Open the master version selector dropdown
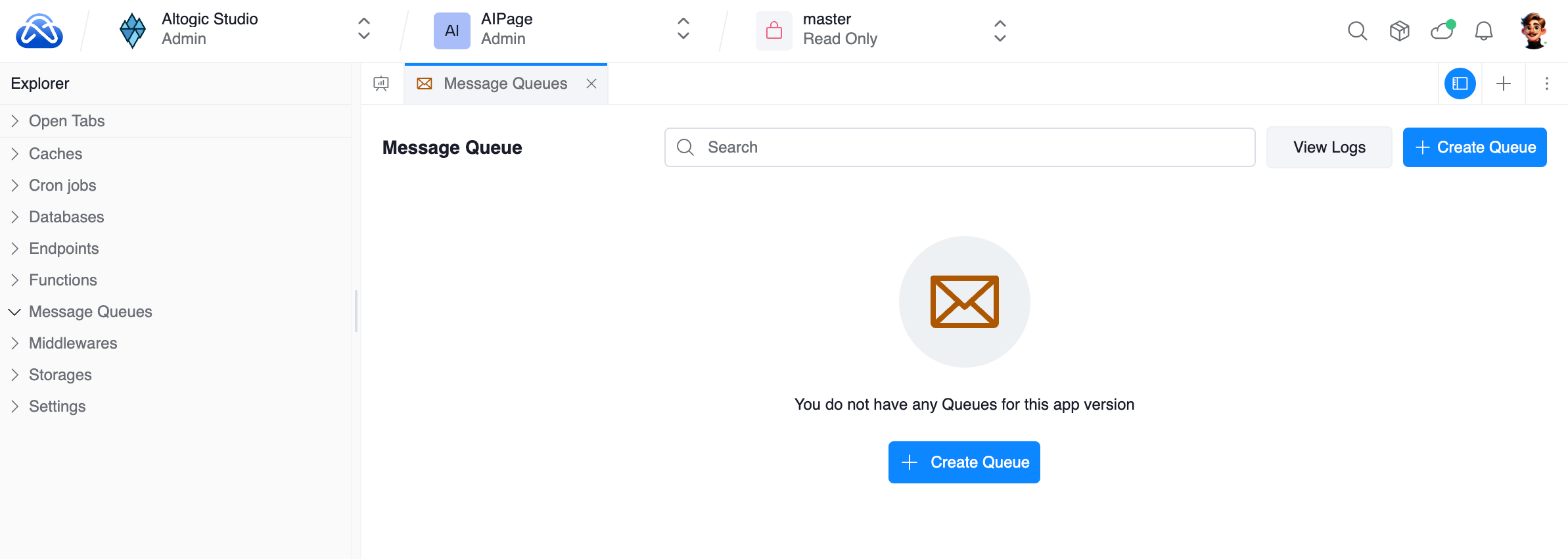The image size is (1568, 559). coord(881,30)
